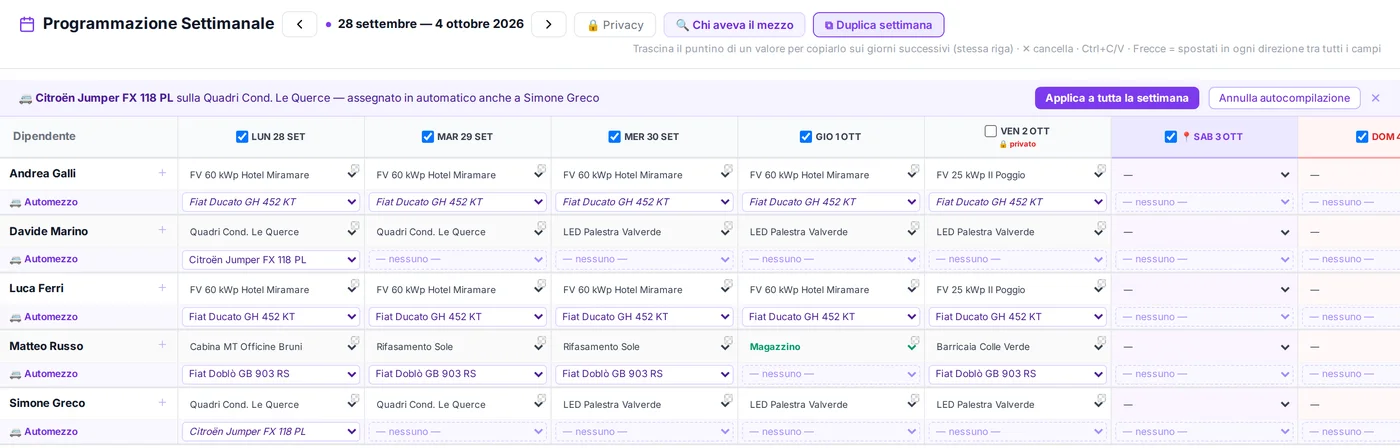Viewport: 1400px width, 448px height.
Task: Toggle the DOM day checkbox
Action: (1362, 137)
